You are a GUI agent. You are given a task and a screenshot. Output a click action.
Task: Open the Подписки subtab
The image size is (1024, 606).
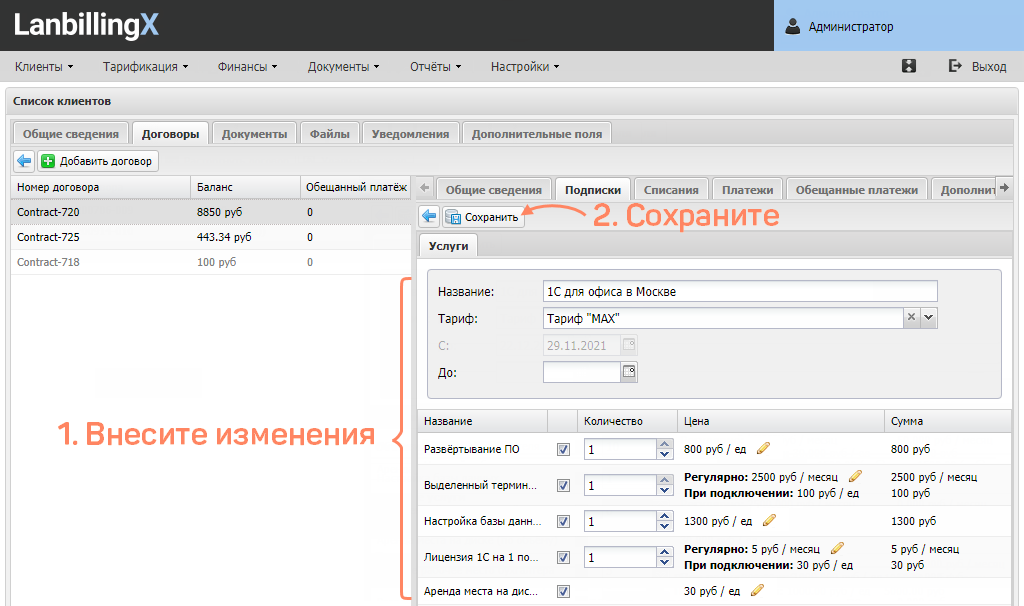(593, 189)
